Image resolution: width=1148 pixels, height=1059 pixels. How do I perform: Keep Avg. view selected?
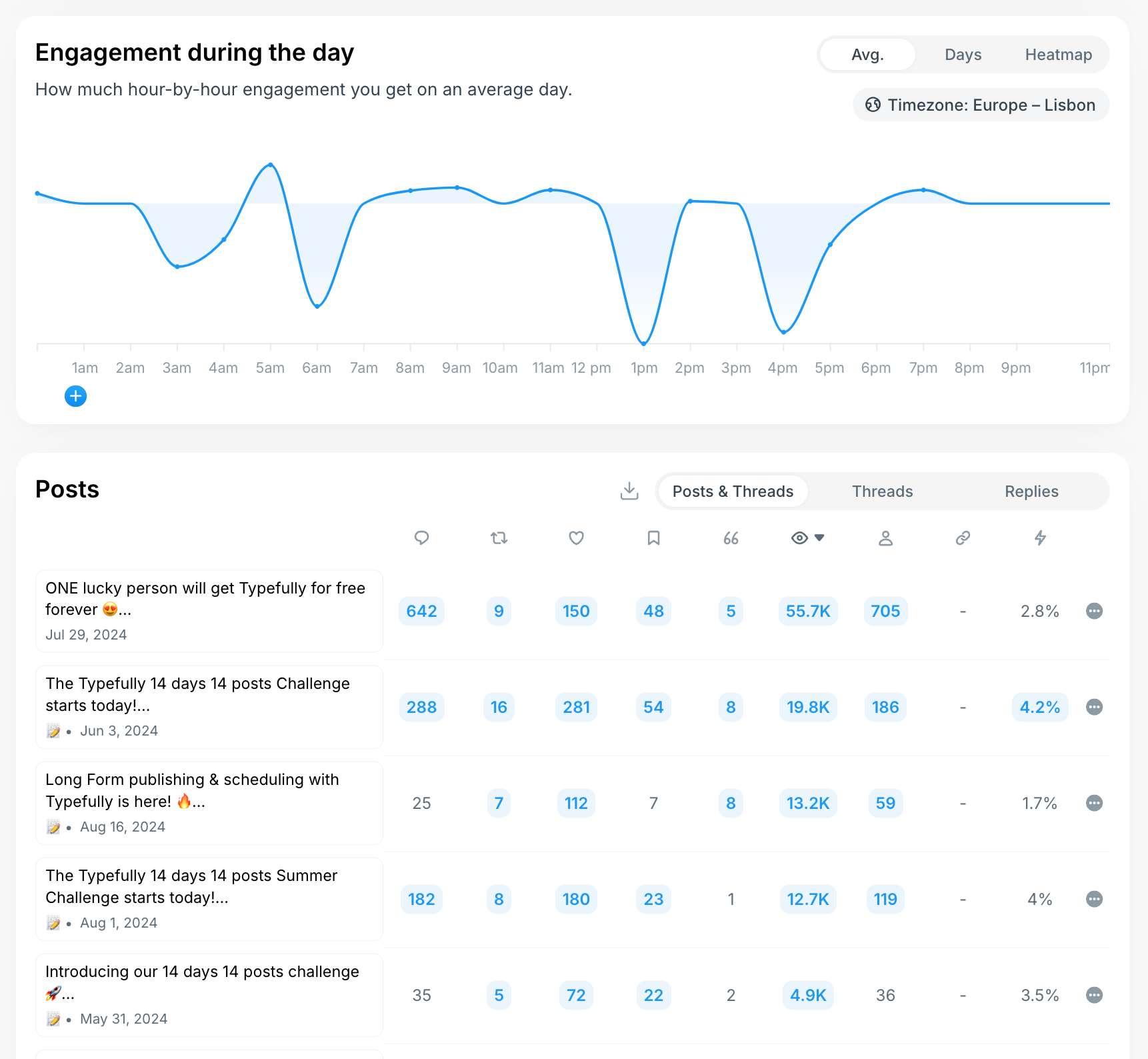point(867,54)
